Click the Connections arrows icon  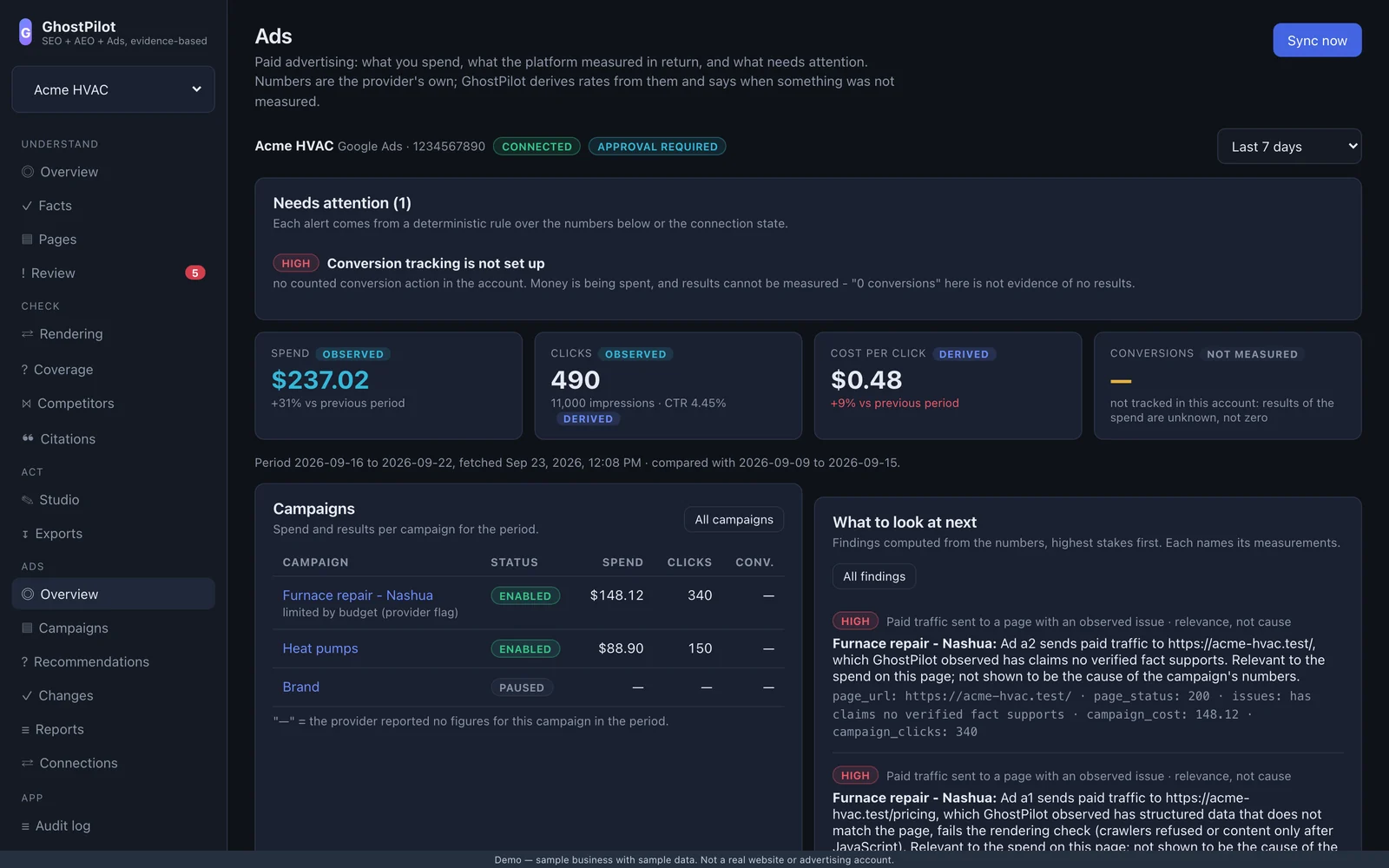(27, 764)
